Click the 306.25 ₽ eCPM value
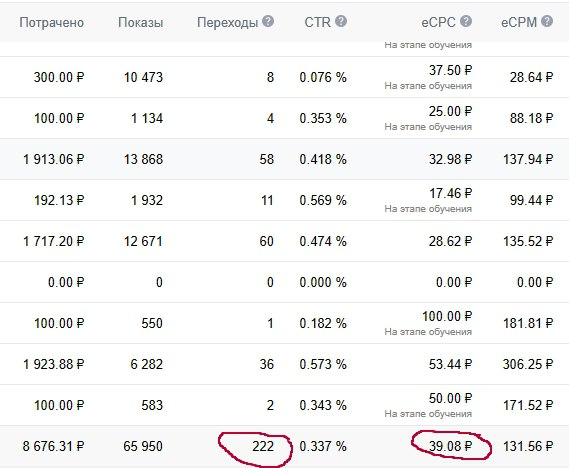The image size is (569, 468). [x=528, y=364]
